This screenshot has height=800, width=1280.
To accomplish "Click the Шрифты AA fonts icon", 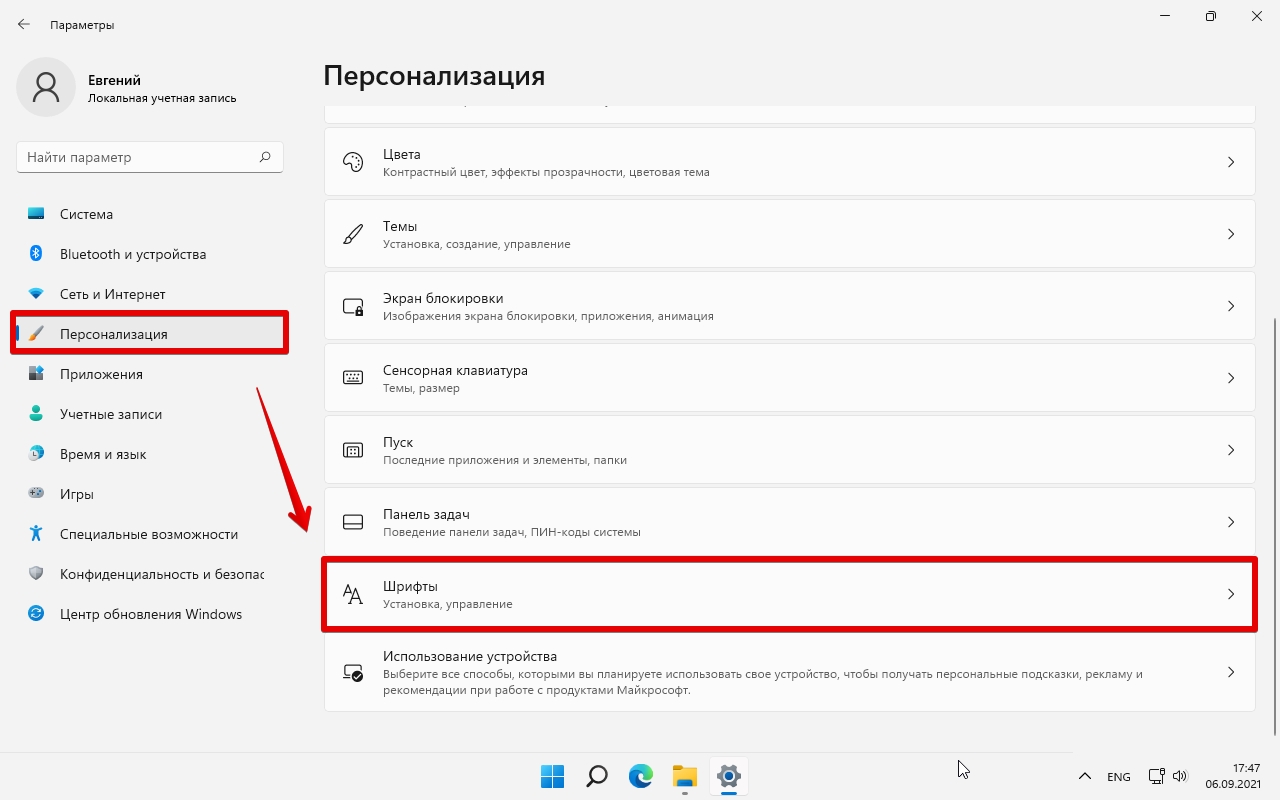I will (353, 594).
